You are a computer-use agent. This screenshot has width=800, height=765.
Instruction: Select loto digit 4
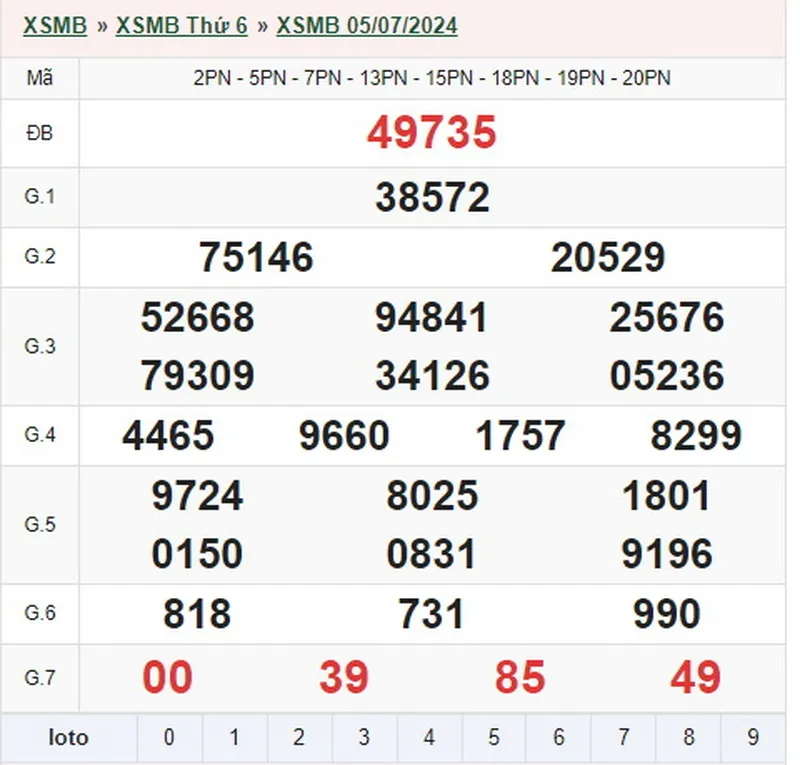[429, 738]
